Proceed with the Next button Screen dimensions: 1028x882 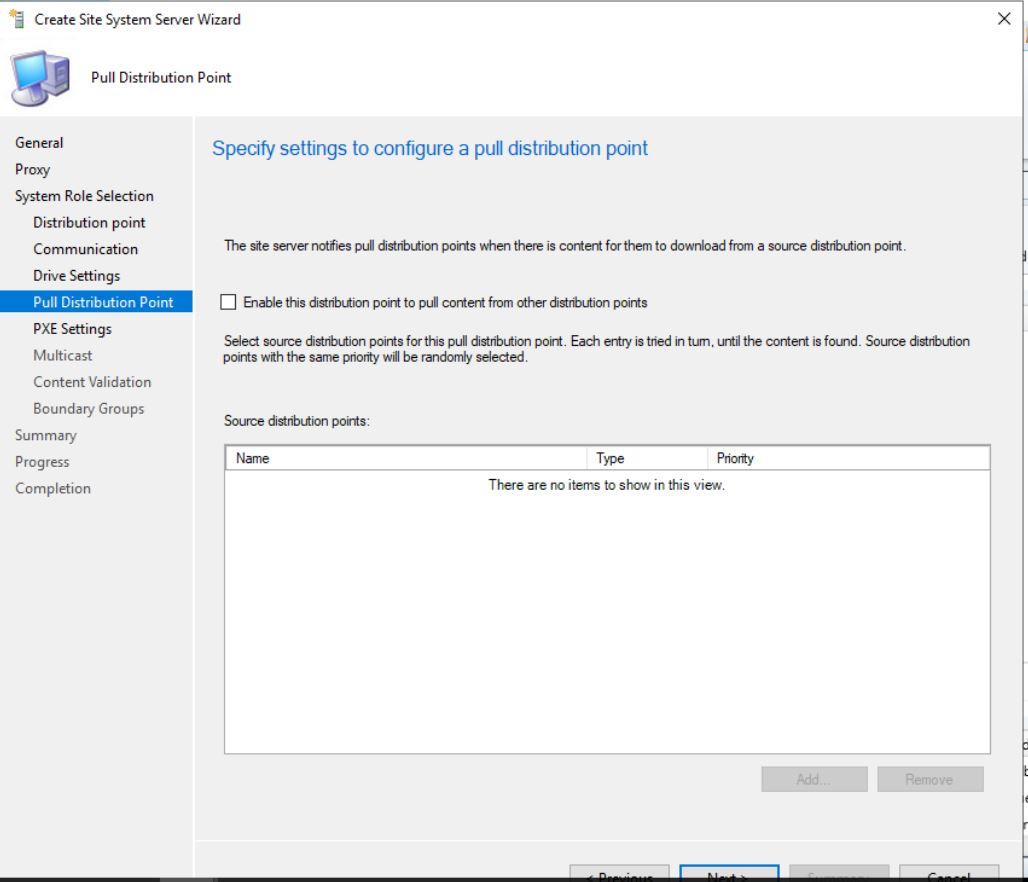coord(728,874)
